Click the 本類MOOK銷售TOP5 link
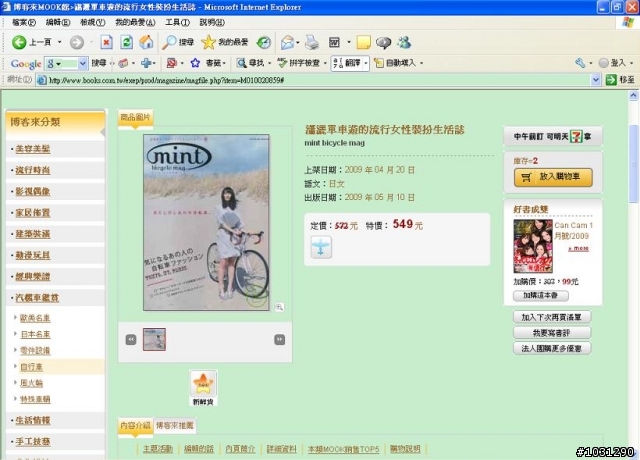 click(x=343, y=449)
